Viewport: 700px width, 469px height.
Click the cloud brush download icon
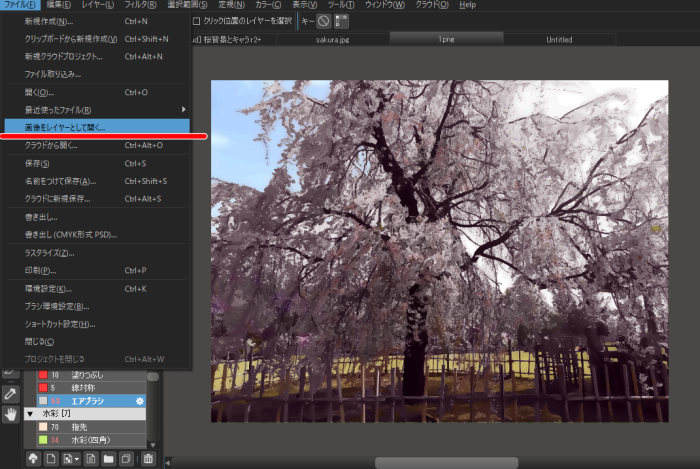[x=32, y=458]
